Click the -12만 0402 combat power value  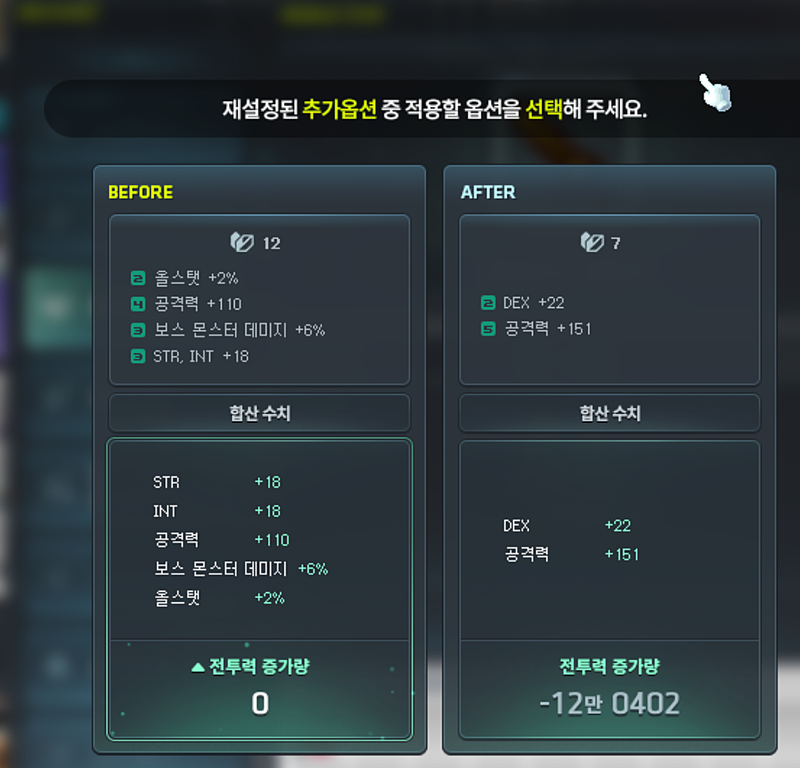(x=610, y=704)
